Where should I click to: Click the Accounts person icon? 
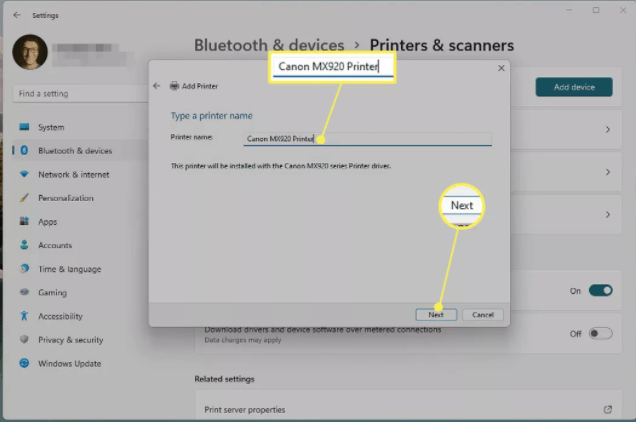(x=24, y=245)
